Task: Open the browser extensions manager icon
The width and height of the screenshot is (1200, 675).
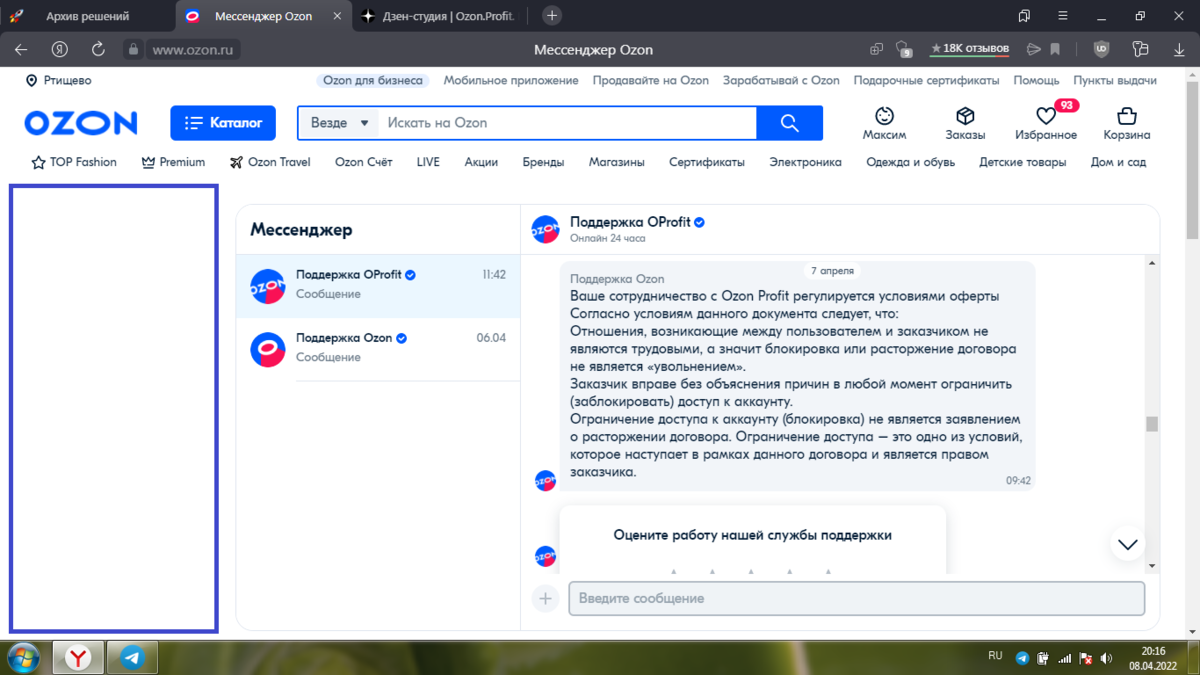Action: [x=1139, y=49]
